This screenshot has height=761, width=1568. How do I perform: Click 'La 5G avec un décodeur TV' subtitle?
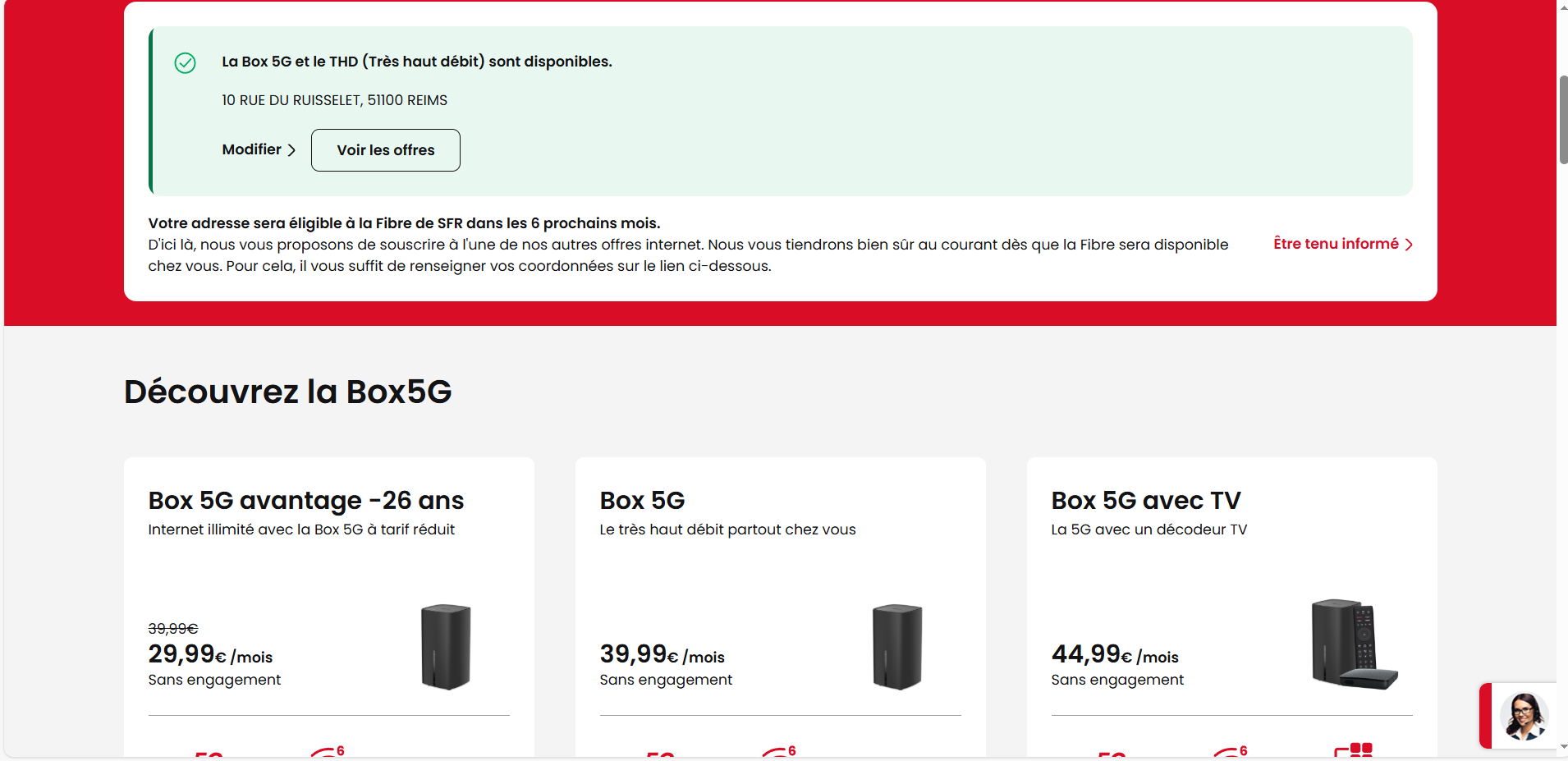click(x=1149, y=529)
